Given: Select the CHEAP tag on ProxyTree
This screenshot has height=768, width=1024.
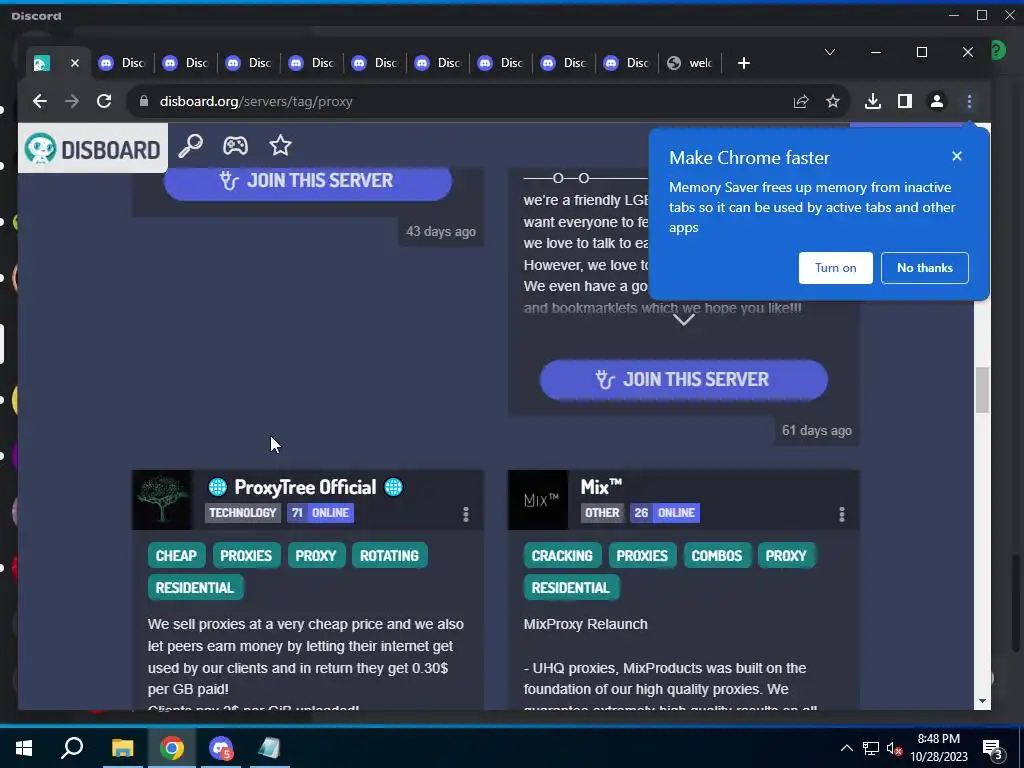Looking at the screenshot, I should pyautogui.click(x=176, y=556).
